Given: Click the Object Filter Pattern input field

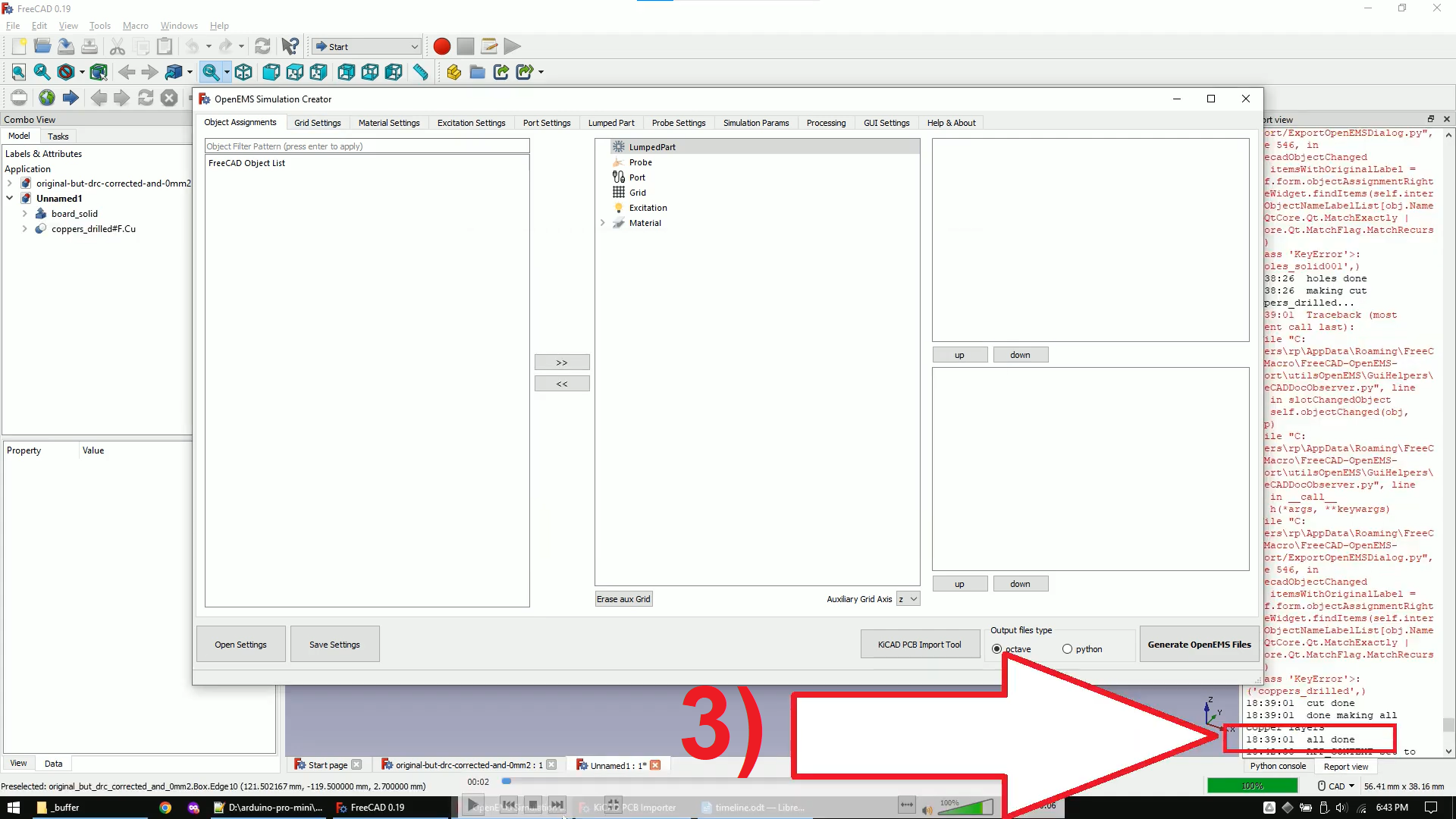Looking at the screenshot, I should pos(367,146).
